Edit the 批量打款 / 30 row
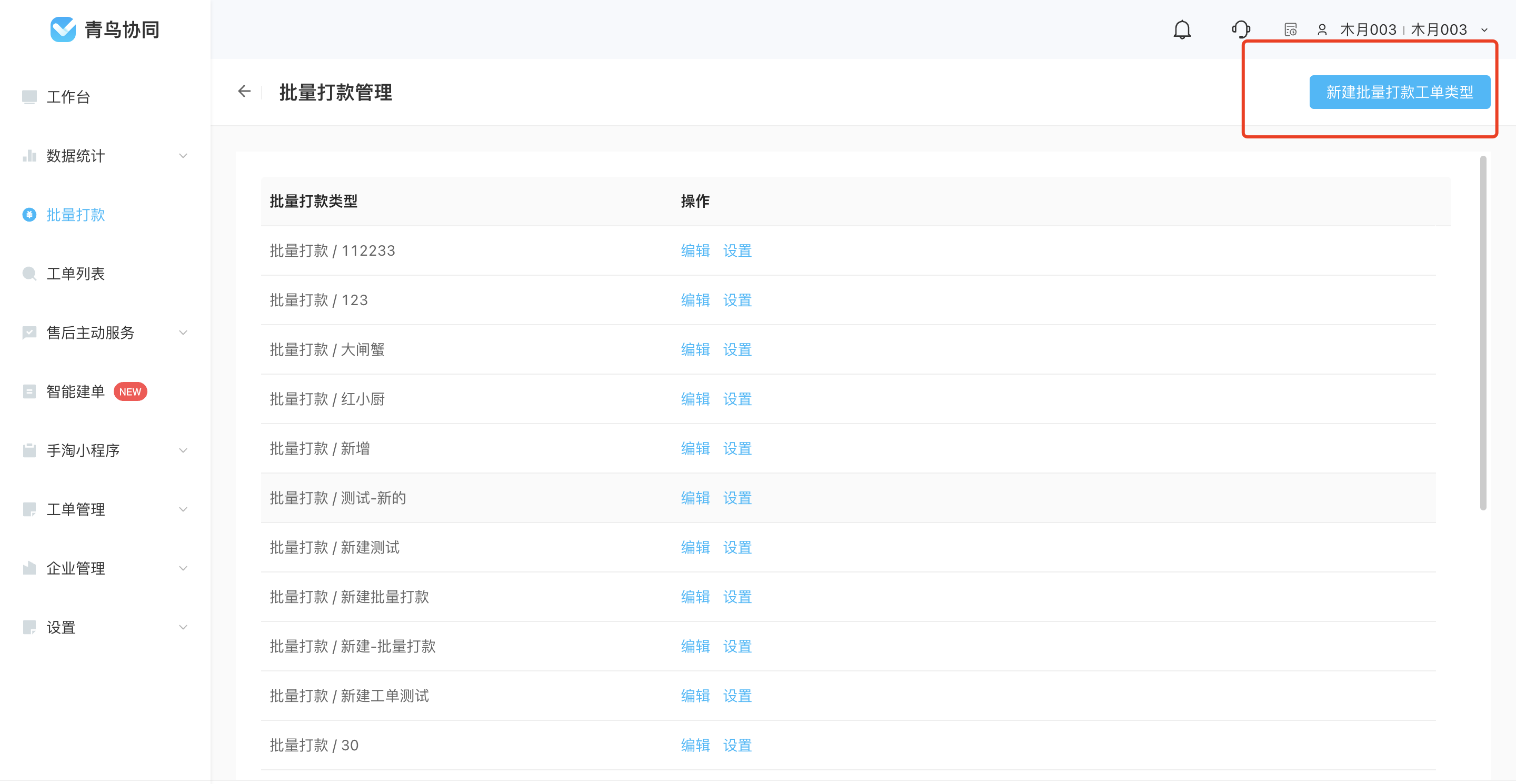Screen dimensions: 1516x784 [695, 745]
